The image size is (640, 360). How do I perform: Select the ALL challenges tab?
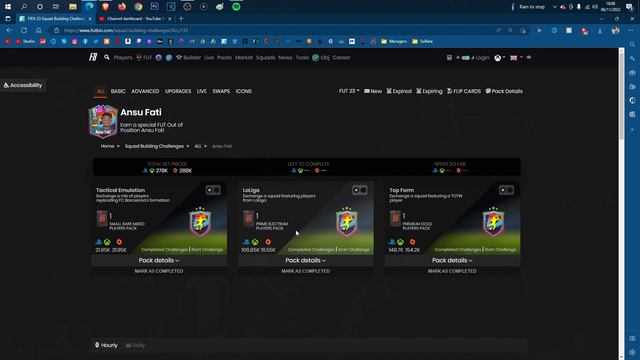coord(101,91)
